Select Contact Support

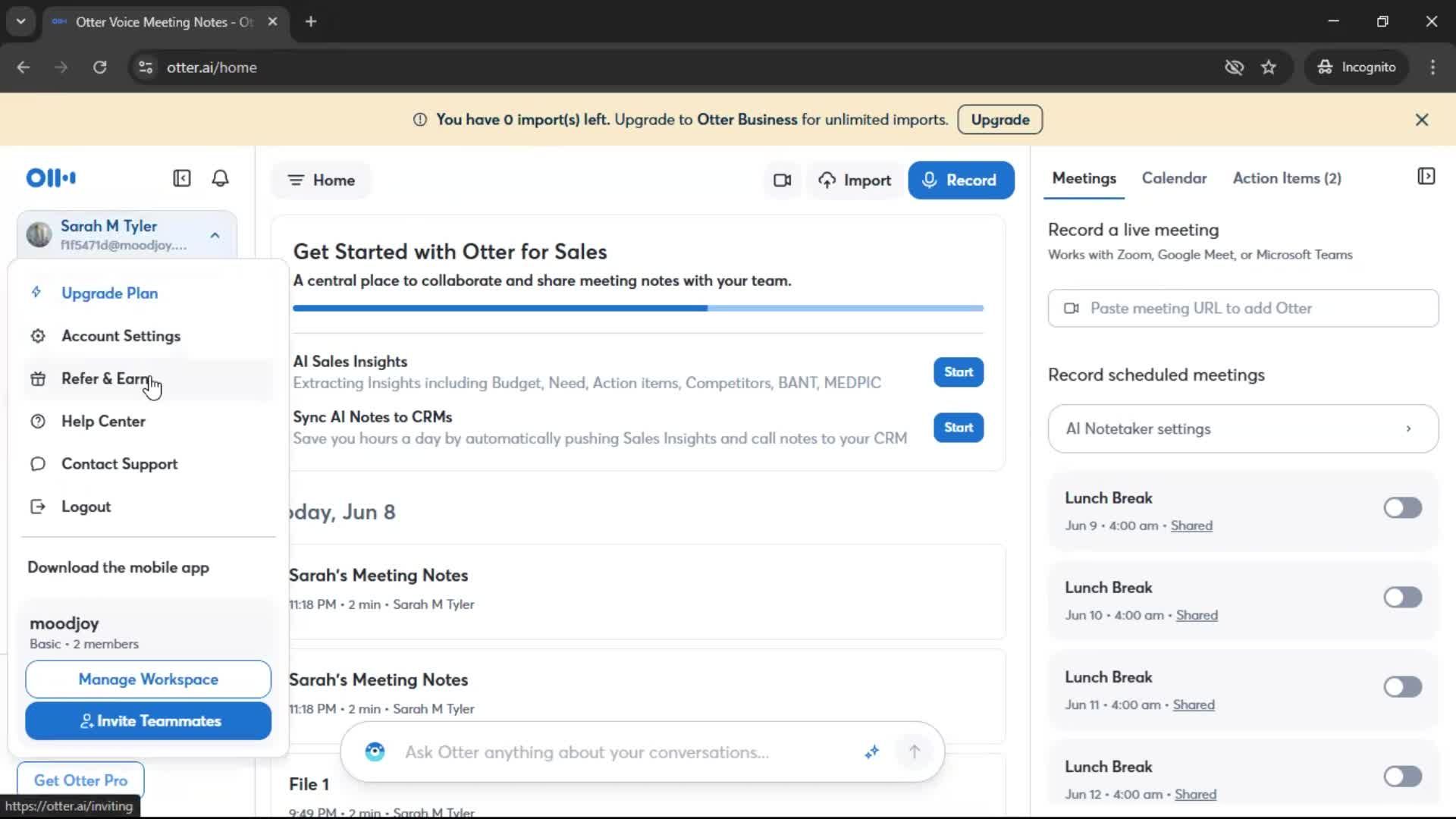(x=148, y=464)
